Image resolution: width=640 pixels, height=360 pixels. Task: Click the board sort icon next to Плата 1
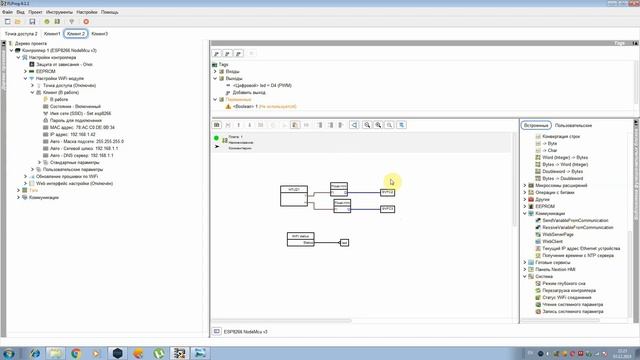point(224,140)
